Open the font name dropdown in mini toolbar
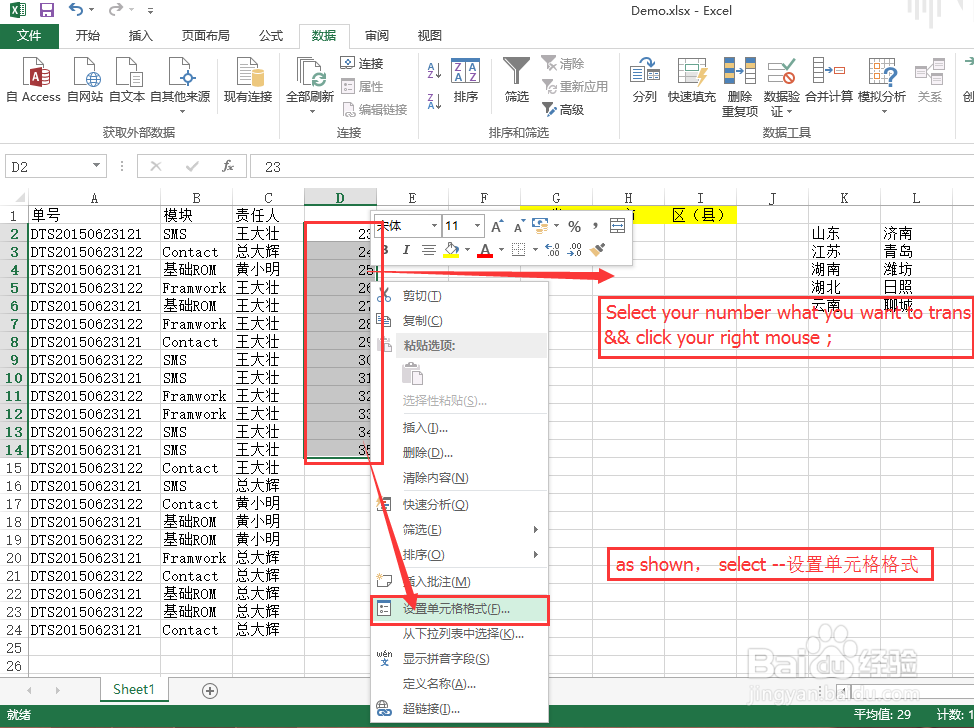Image resolution: width=974 pixels, height=728 pixels. (x=434, y=225)
